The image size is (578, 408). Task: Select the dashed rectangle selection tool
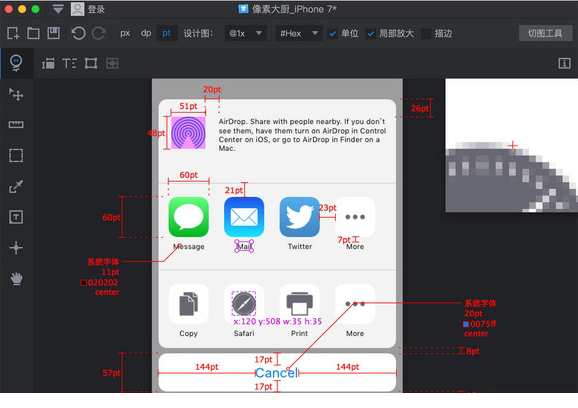click(16, 156)
